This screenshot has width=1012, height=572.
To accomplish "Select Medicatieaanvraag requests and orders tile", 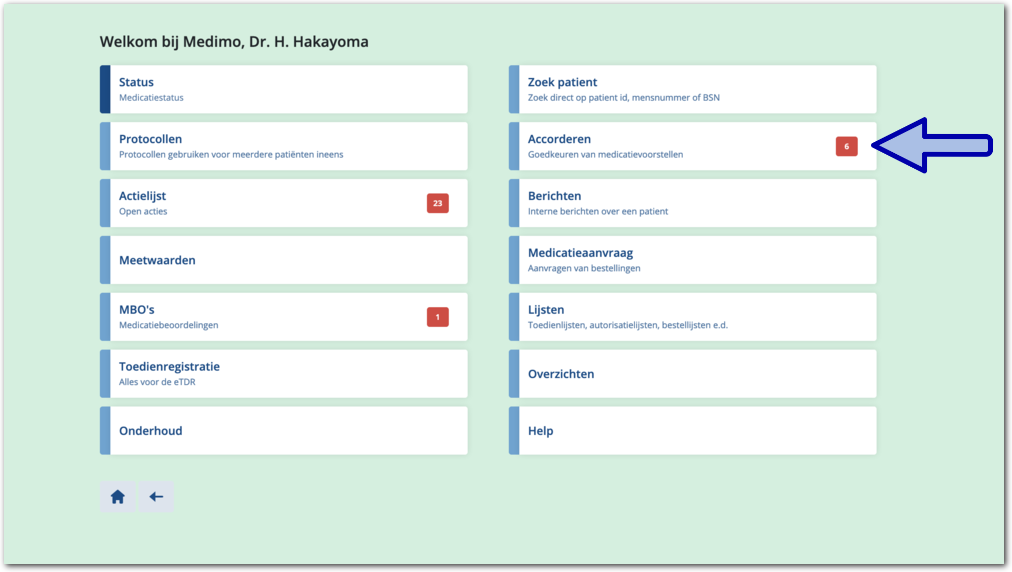I will [x=692, y=260].
